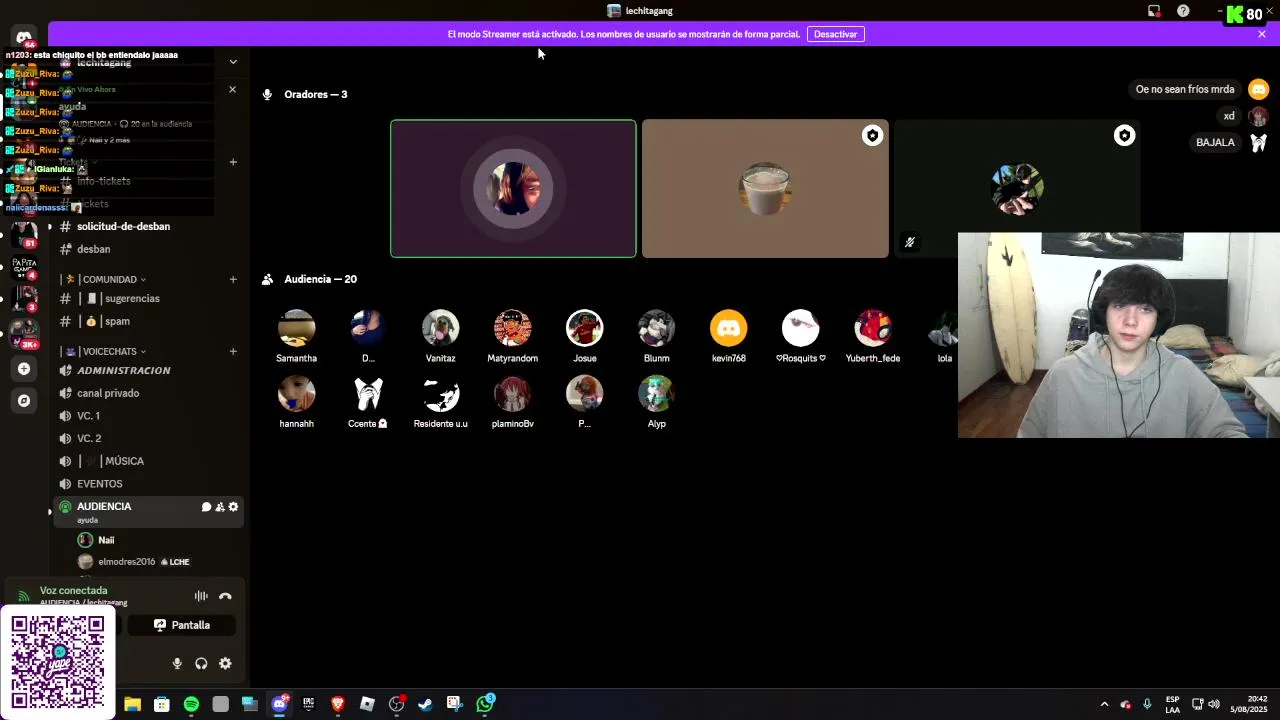Screen dimensions: 1280x720
Task: Join the ADMINISTRACION voice channel
Action: [x=149, y=371]
